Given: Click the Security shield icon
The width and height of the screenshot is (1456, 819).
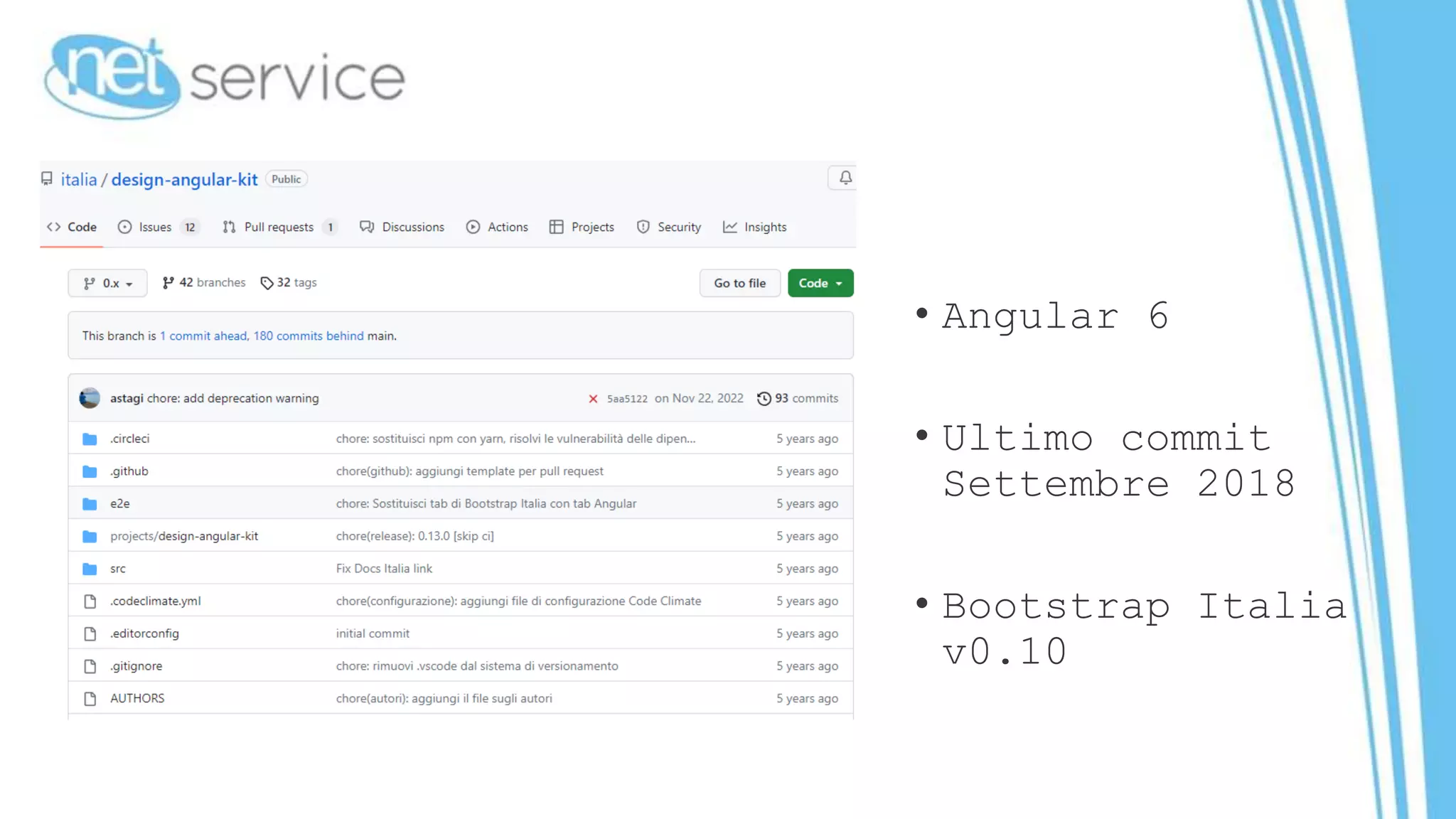Looking at the screenshot, I should tap(643, 227).
